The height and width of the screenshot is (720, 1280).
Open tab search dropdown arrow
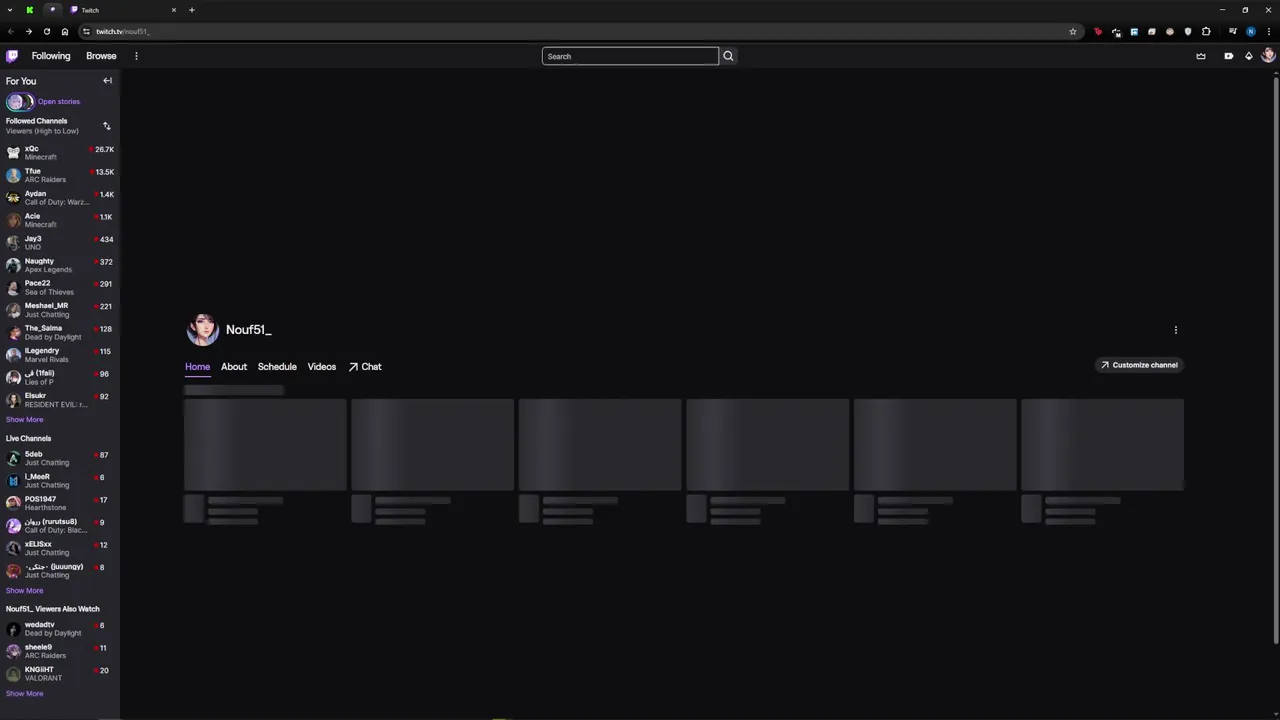10,10
